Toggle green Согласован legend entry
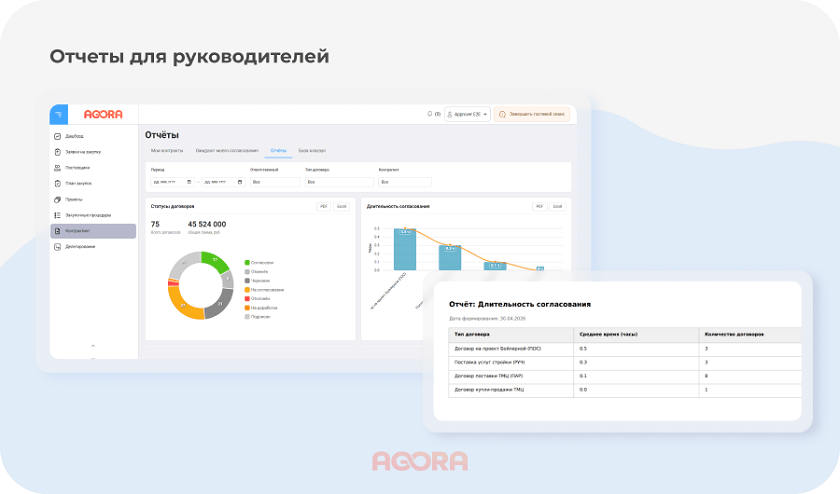 pyautogui.click(x=259, y=263)
